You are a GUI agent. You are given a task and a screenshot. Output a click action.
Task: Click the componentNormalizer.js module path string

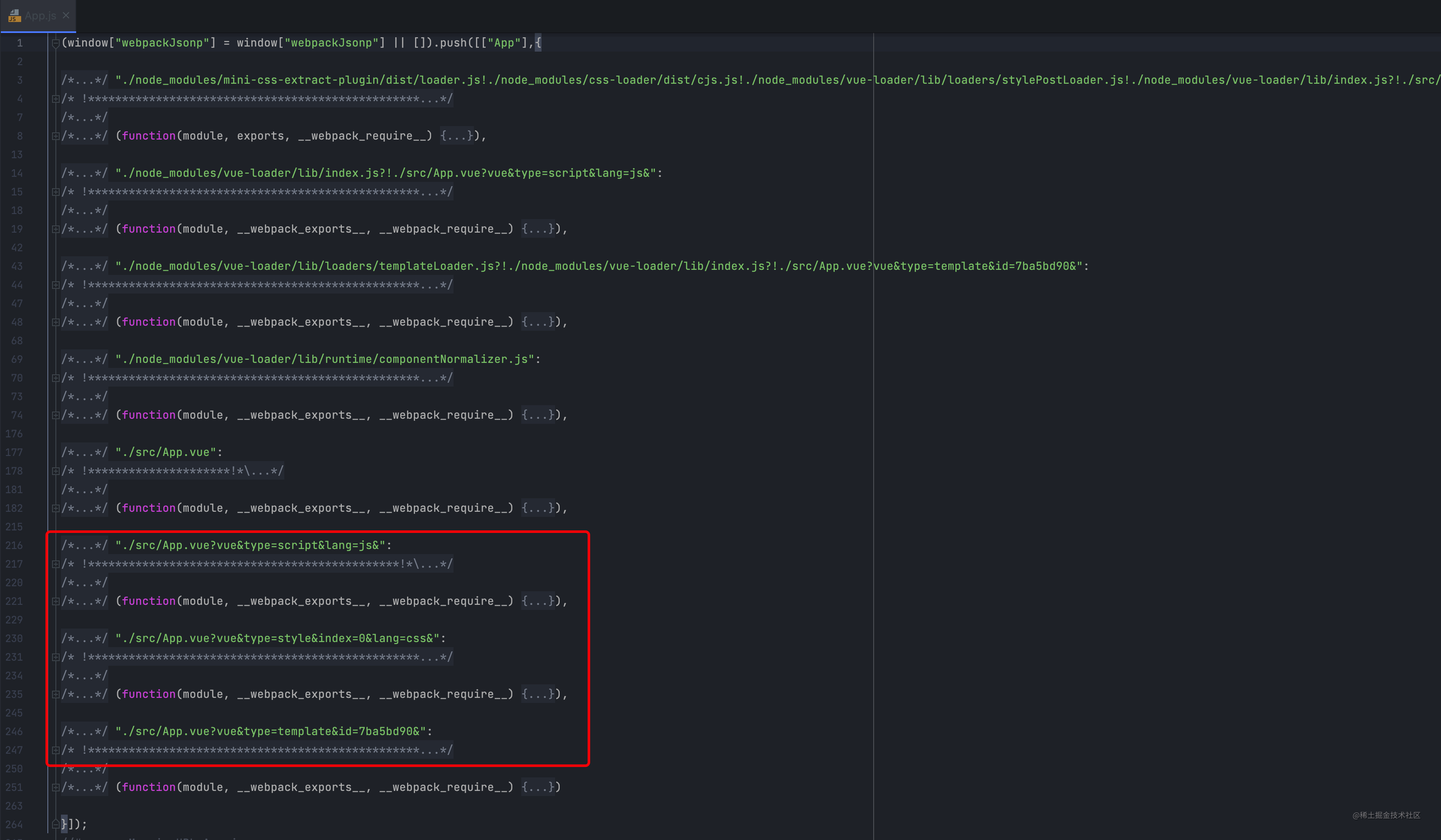pos(324,360)
